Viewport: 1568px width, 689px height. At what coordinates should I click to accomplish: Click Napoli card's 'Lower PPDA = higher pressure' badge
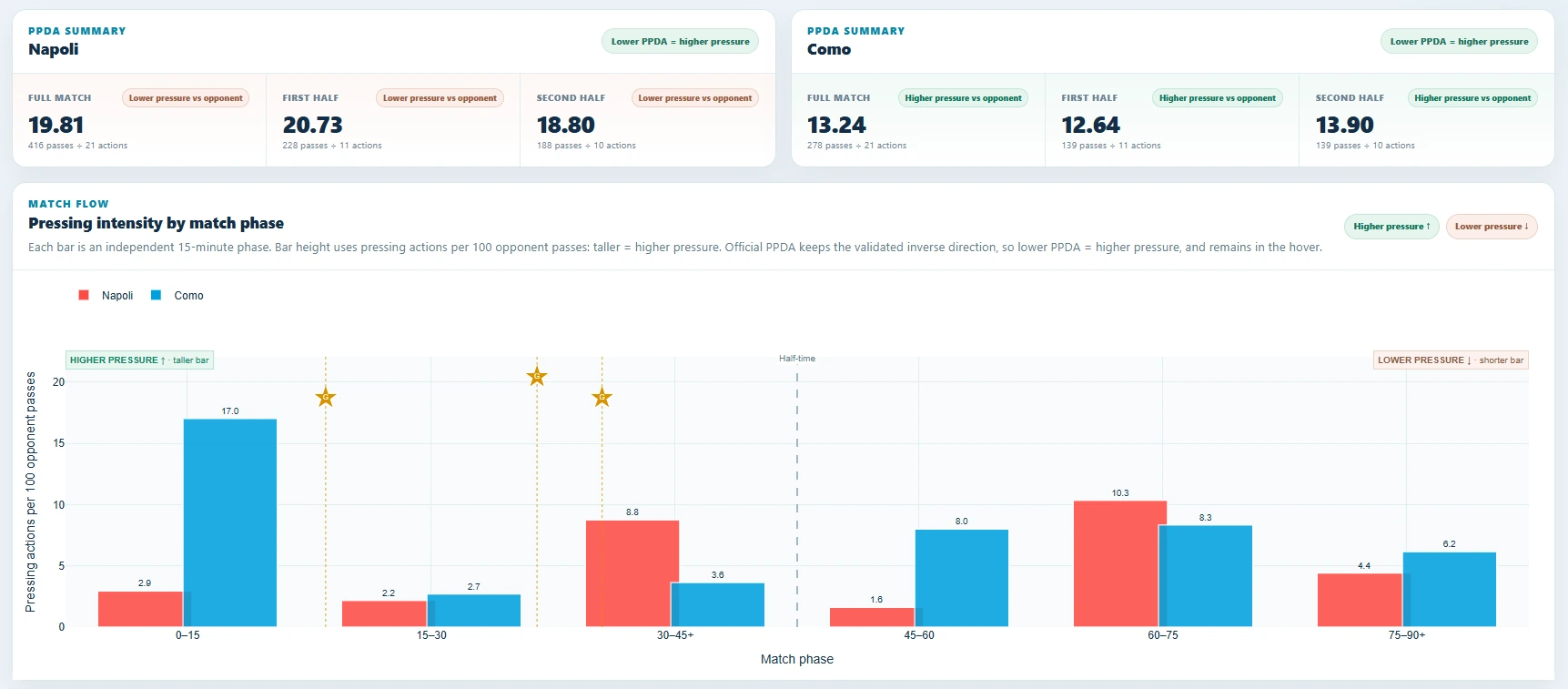pyautogui.click(x=680, y=42)
